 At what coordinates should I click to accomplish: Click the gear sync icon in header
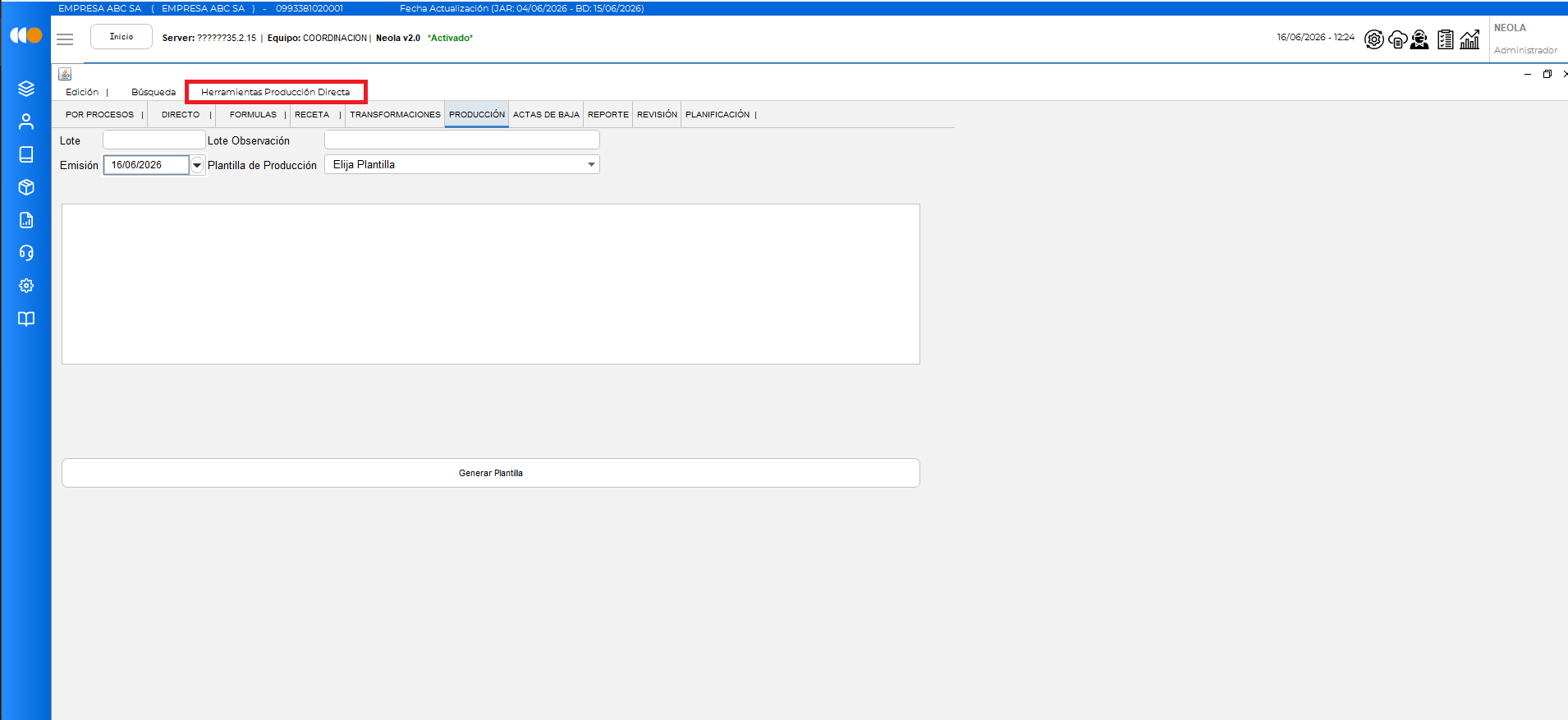[1374, 39]
